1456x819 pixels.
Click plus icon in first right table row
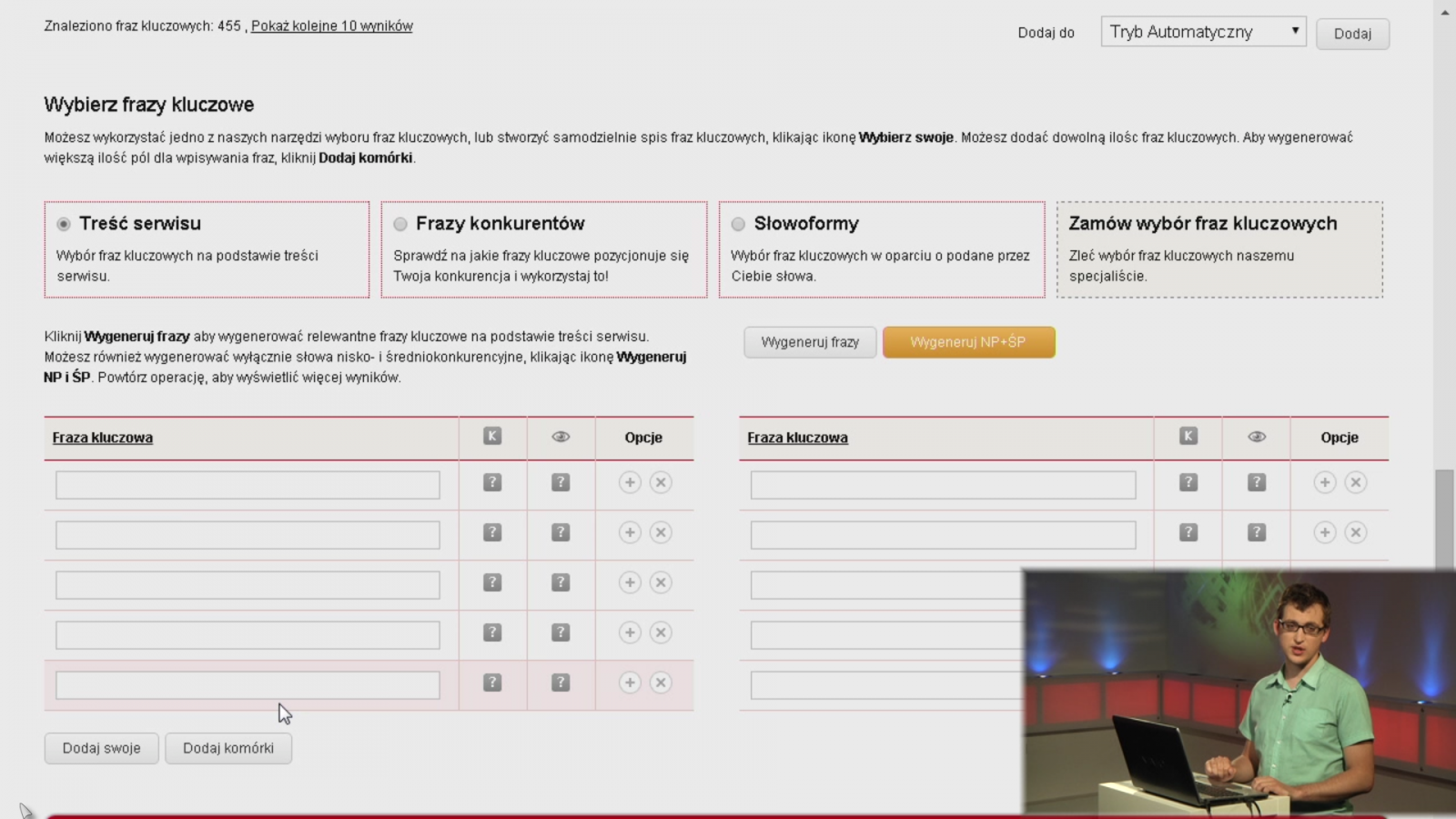1325,482
